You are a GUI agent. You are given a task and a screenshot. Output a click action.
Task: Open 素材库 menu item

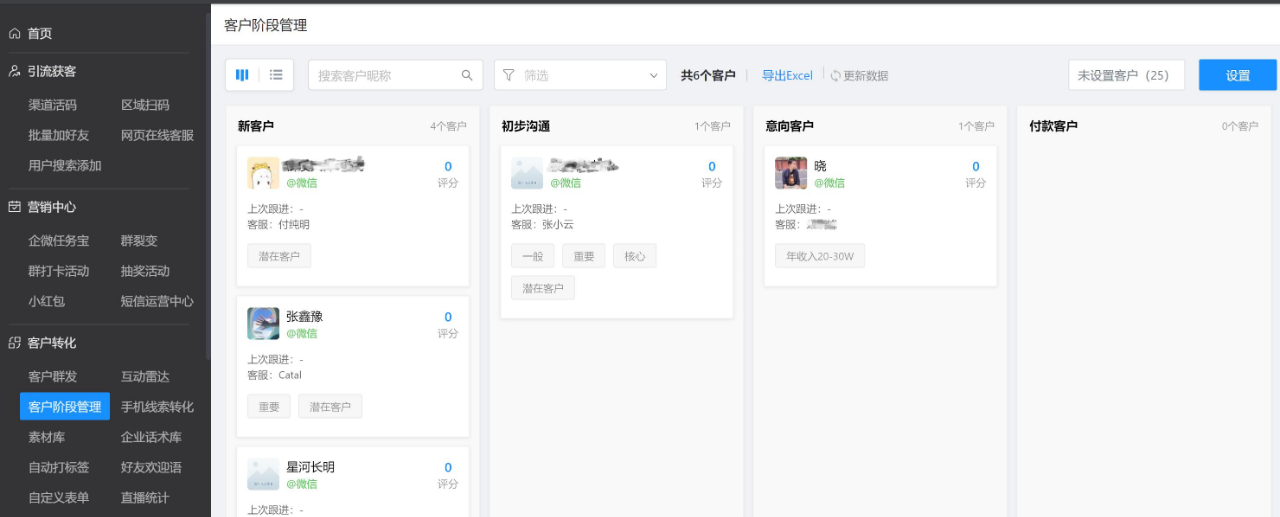46,437
